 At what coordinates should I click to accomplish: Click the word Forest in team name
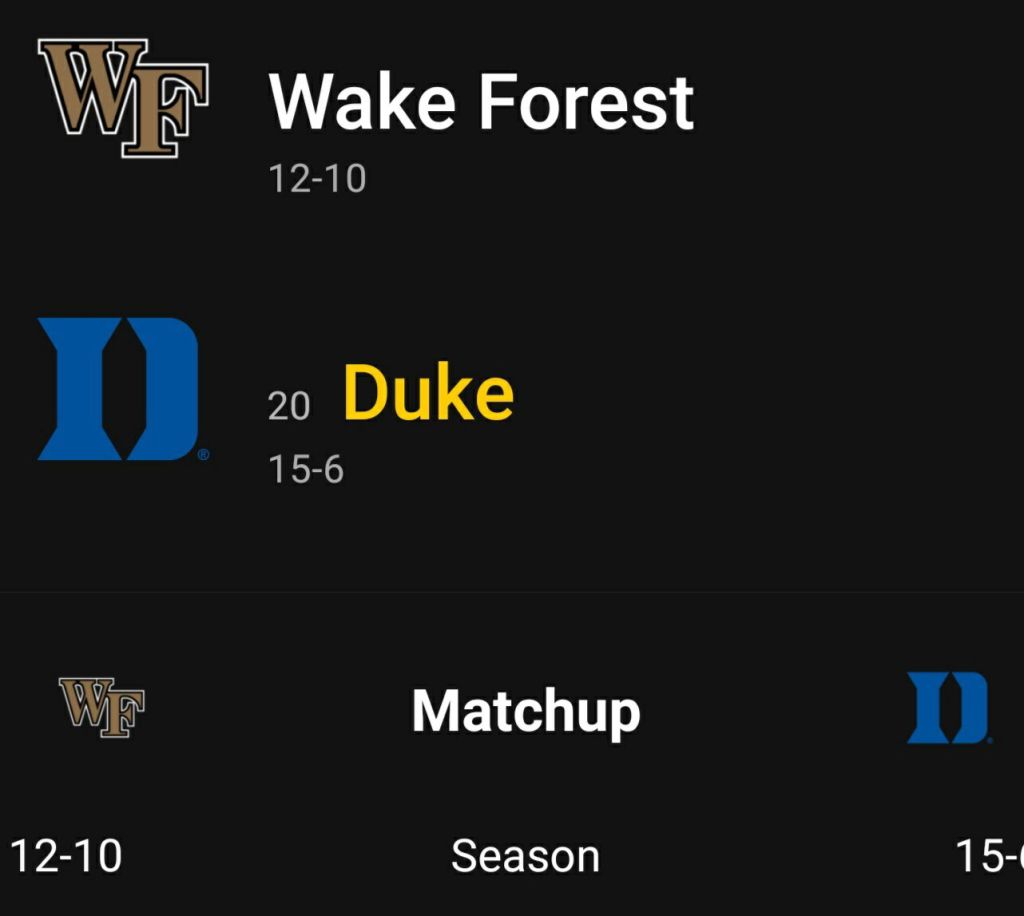(x=586, y=102)
